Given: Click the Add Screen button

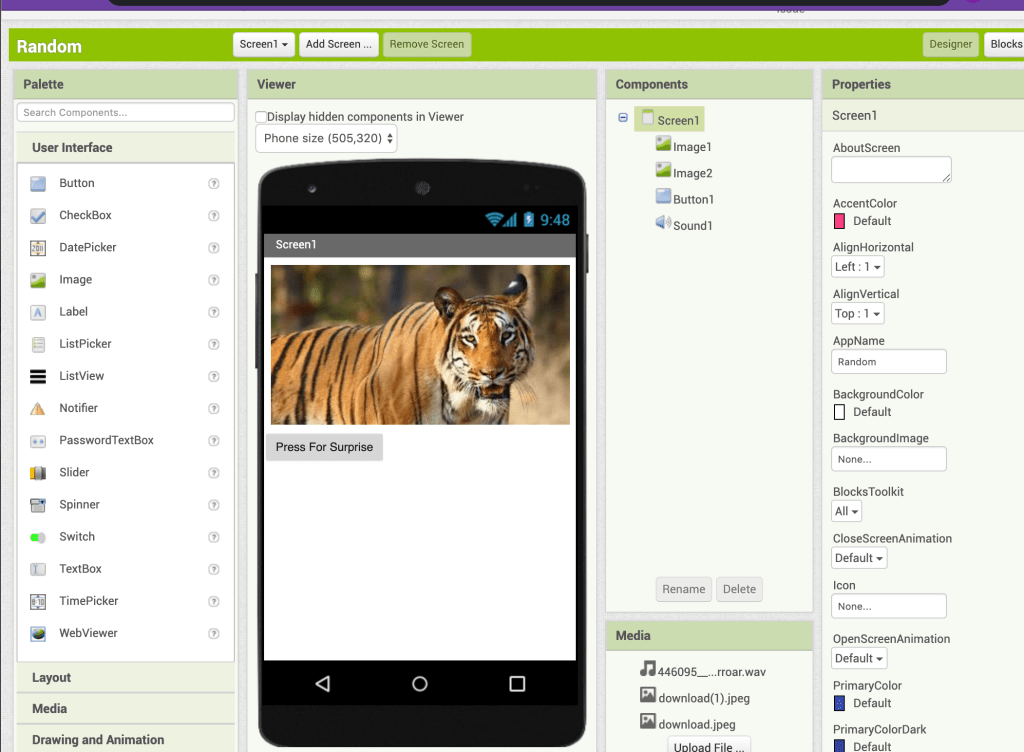Looking at the screenshot, I should (x=338, y=44).
